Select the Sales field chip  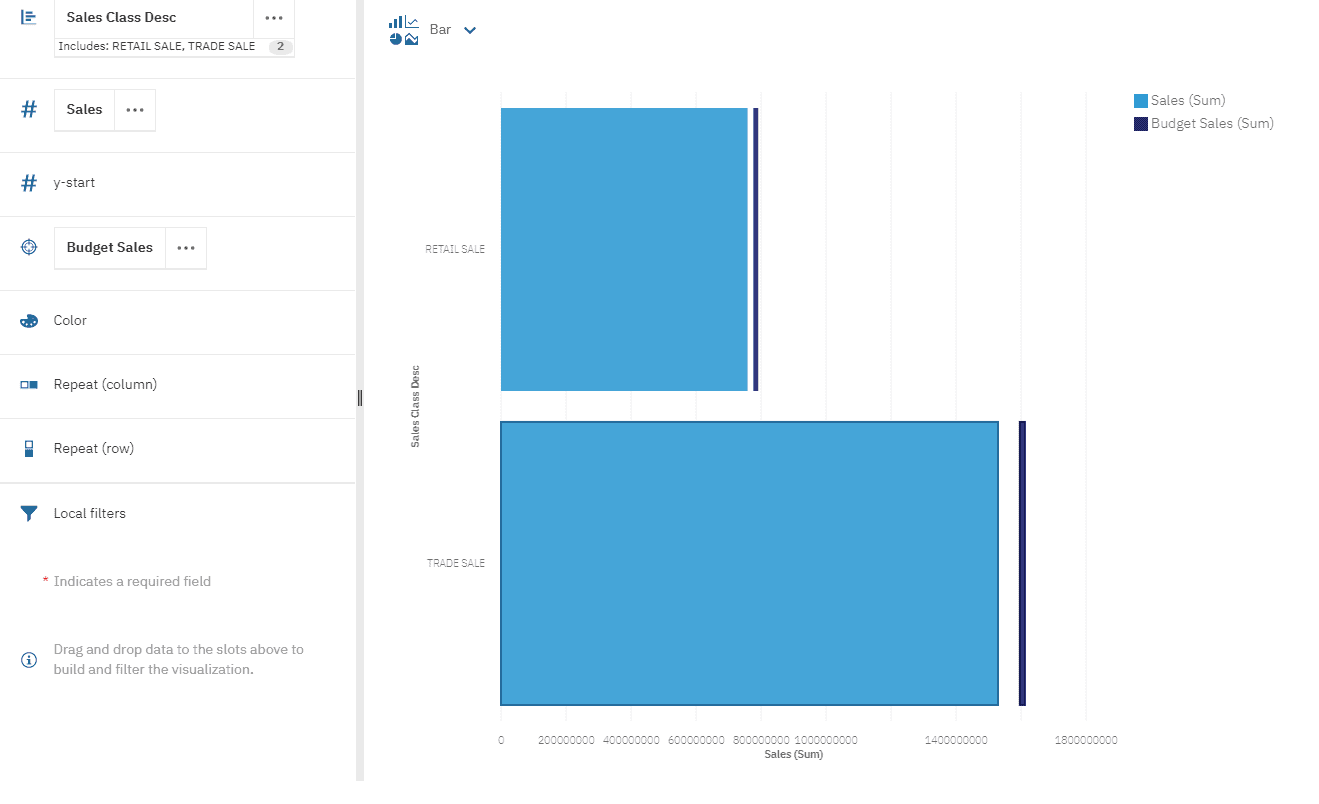[84, 110]
